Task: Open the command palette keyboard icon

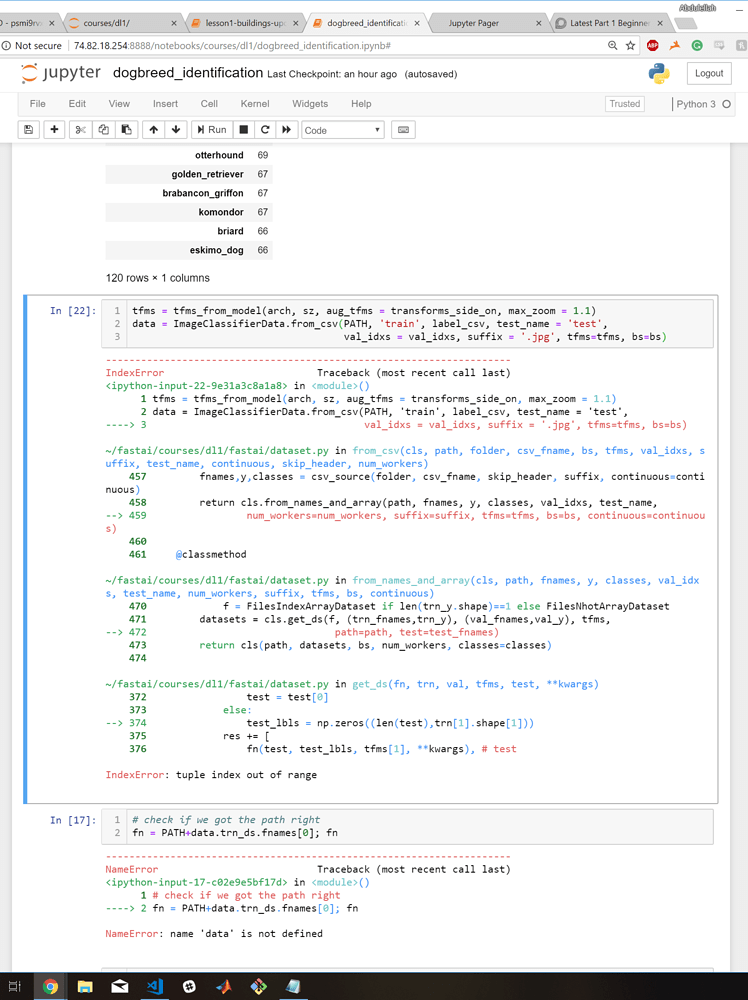Action: pos(403,130)
